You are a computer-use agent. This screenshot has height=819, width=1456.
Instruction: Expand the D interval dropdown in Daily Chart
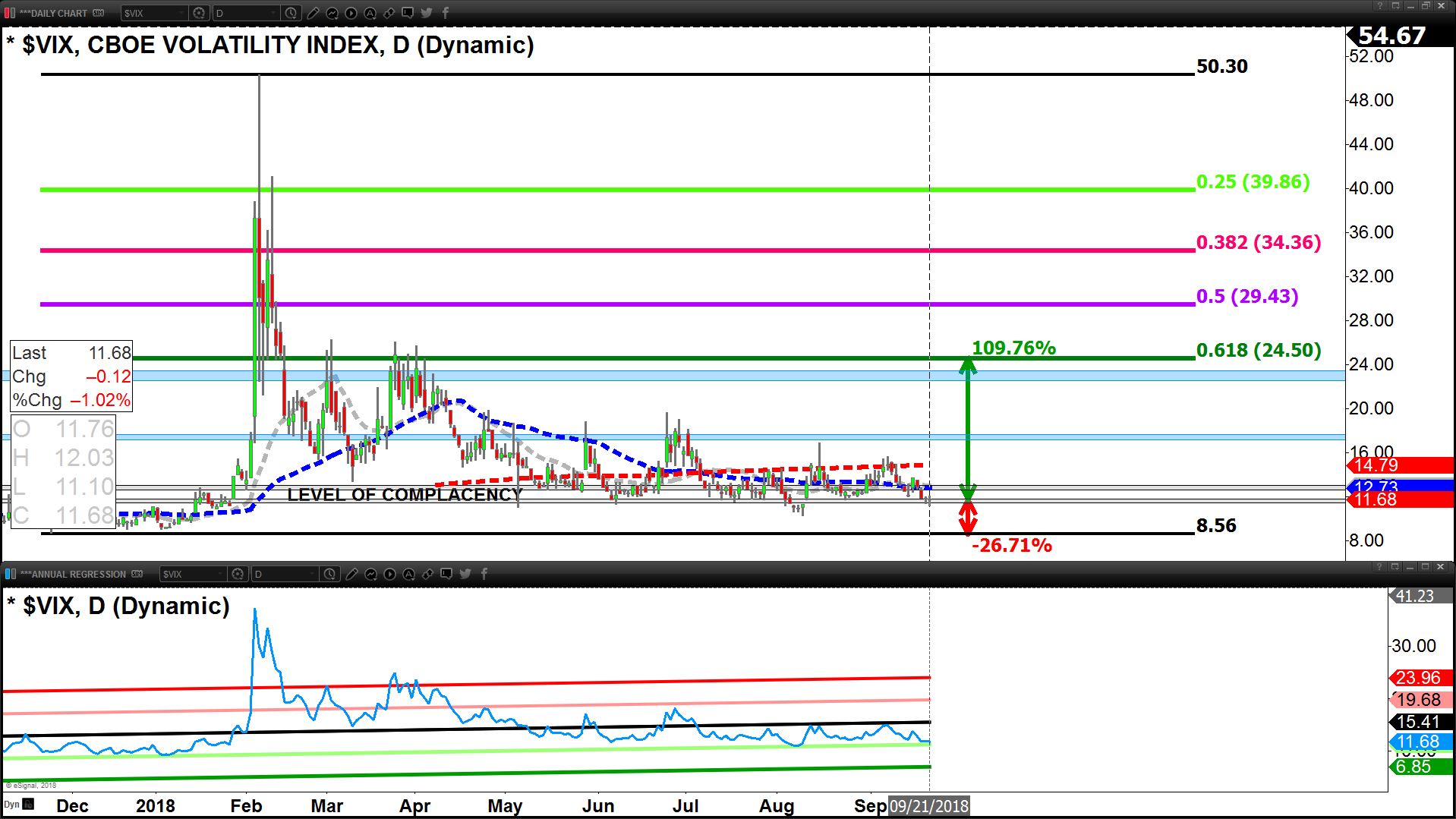[x=273, y=13]
